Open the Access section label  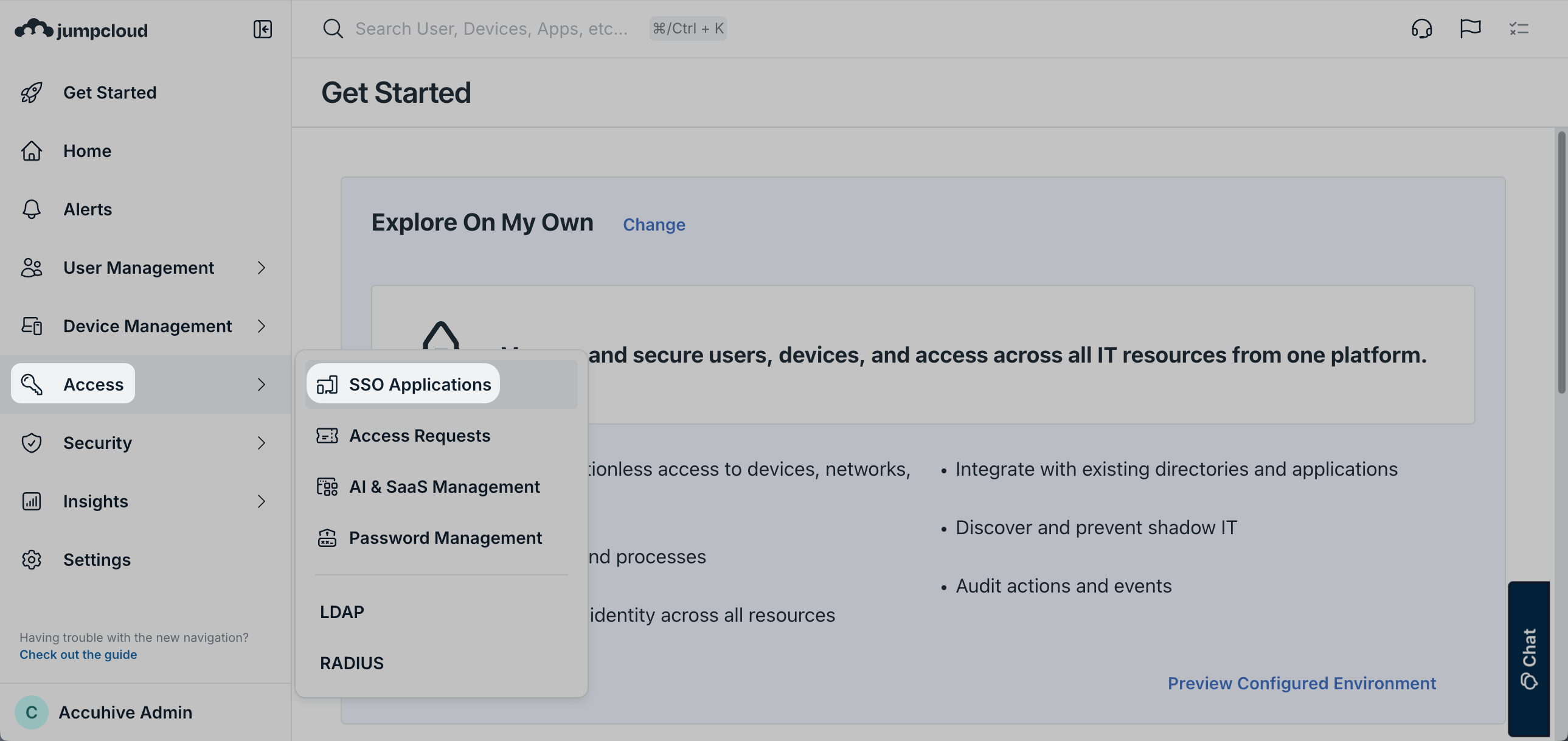pos(93,385)
